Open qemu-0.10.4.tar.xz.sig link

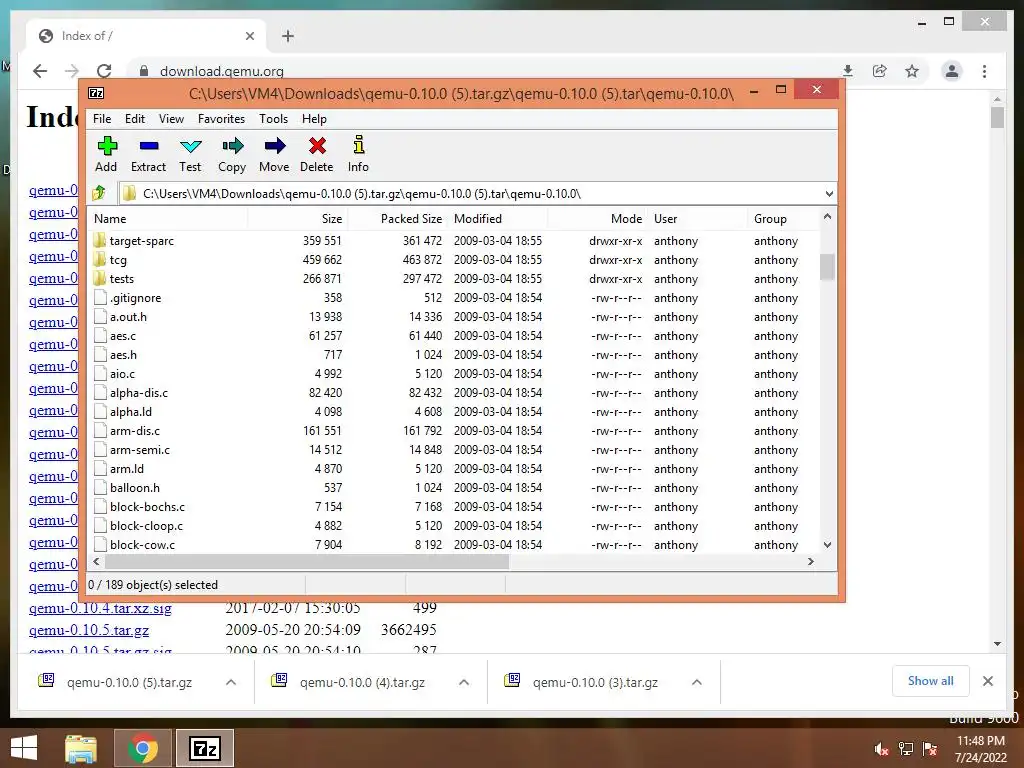click(x=100, y=608)
